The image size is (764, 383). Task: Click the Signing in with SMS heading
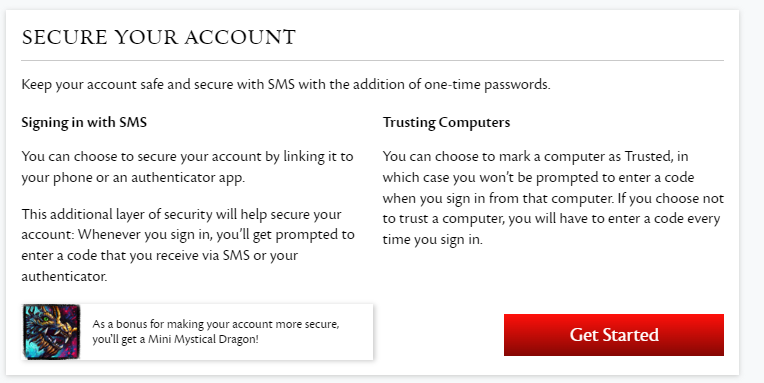(84, 122)
